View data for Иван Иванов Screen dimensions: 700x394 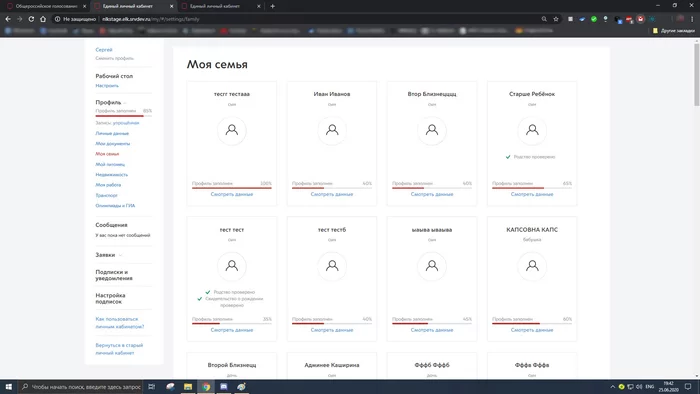[x=332, y=194]
